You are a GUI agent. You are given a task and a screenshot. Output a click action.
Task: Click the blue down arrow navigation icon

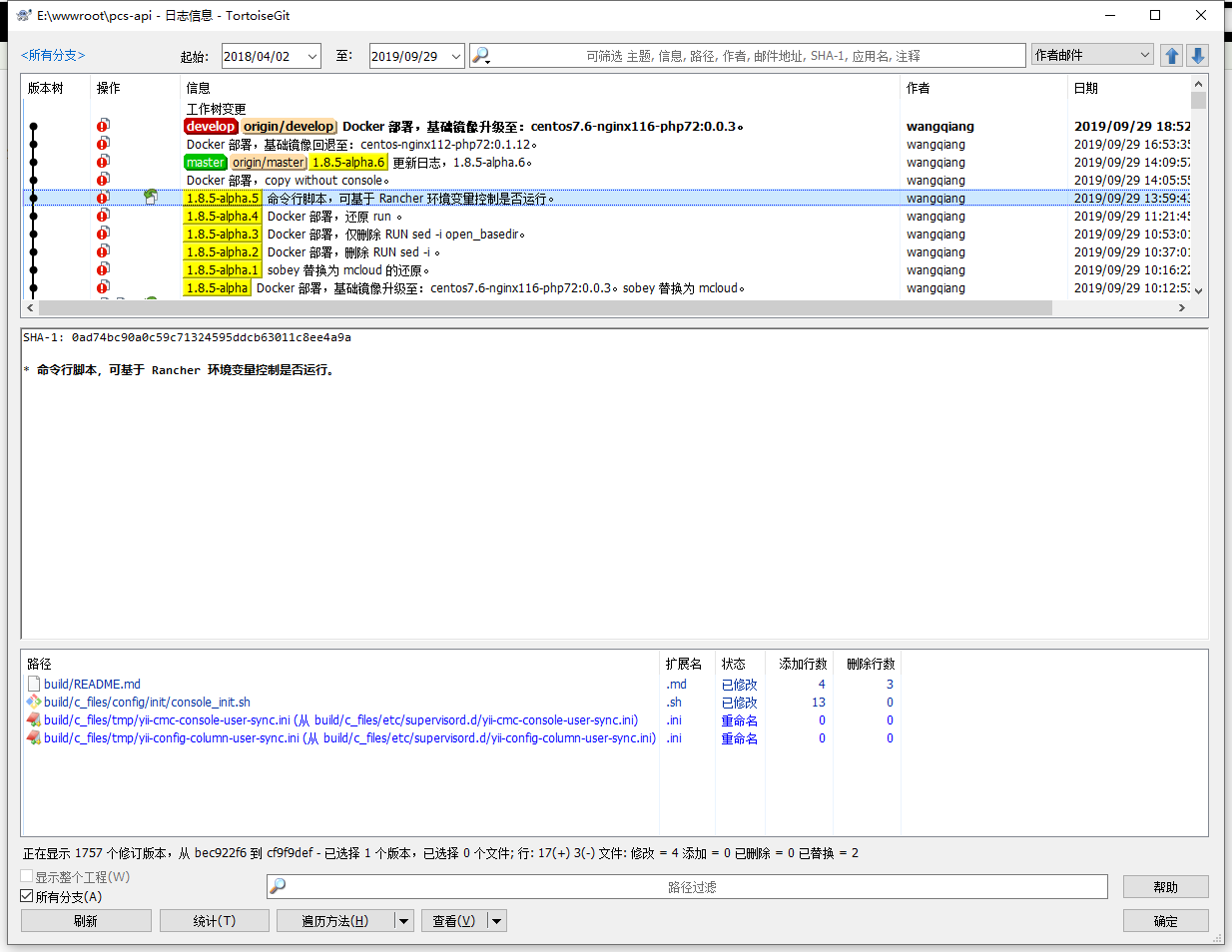[x=1198, y=56]
